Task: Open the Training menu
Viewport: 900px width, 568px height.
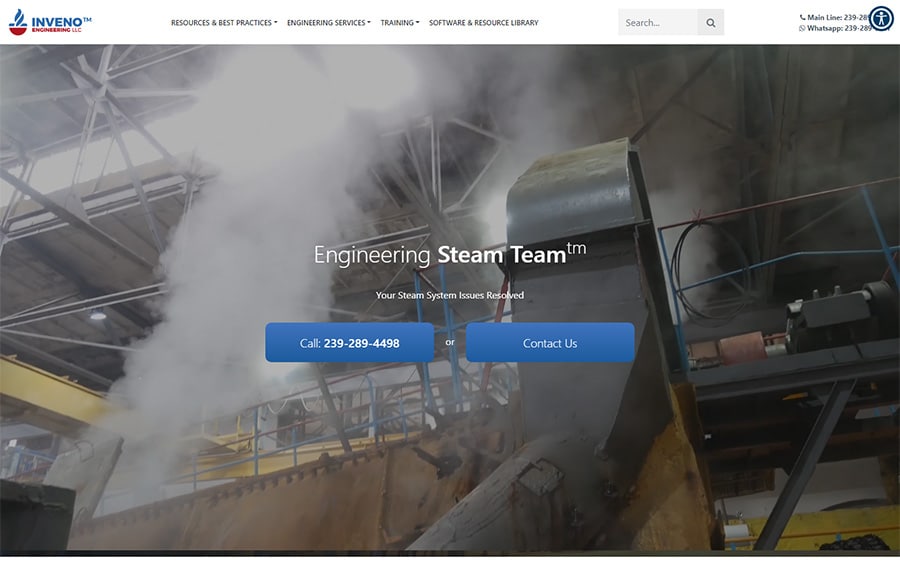Action: [x=397, y=23]
